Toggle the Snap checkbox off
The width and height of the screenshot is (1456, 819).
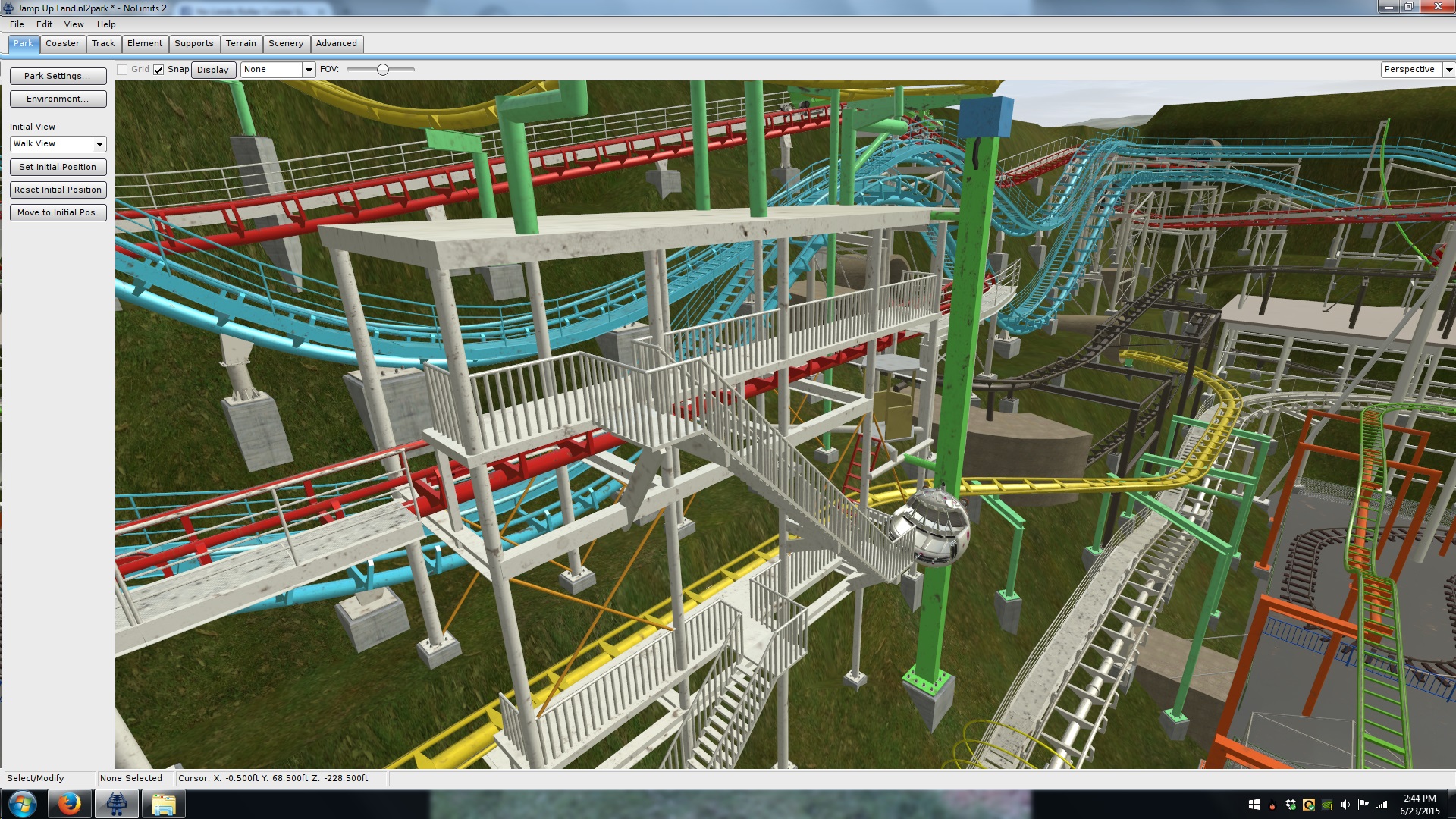point(158,70)
